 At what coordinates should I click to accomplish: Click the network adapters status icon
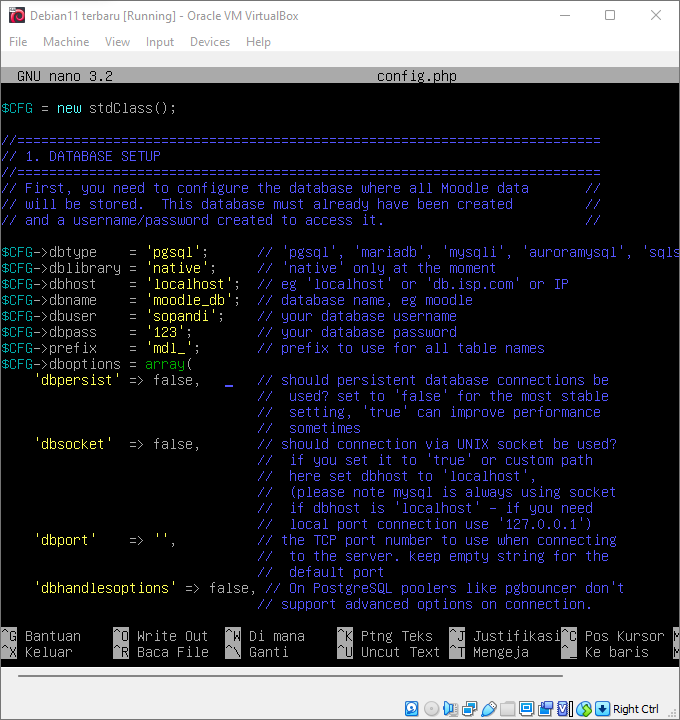470,709
